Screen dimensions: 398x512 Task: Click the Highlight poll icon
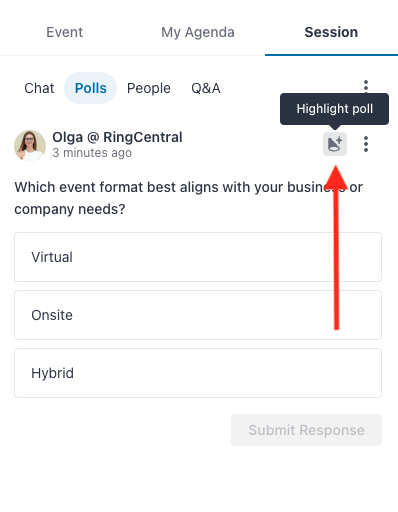point(335,144)
